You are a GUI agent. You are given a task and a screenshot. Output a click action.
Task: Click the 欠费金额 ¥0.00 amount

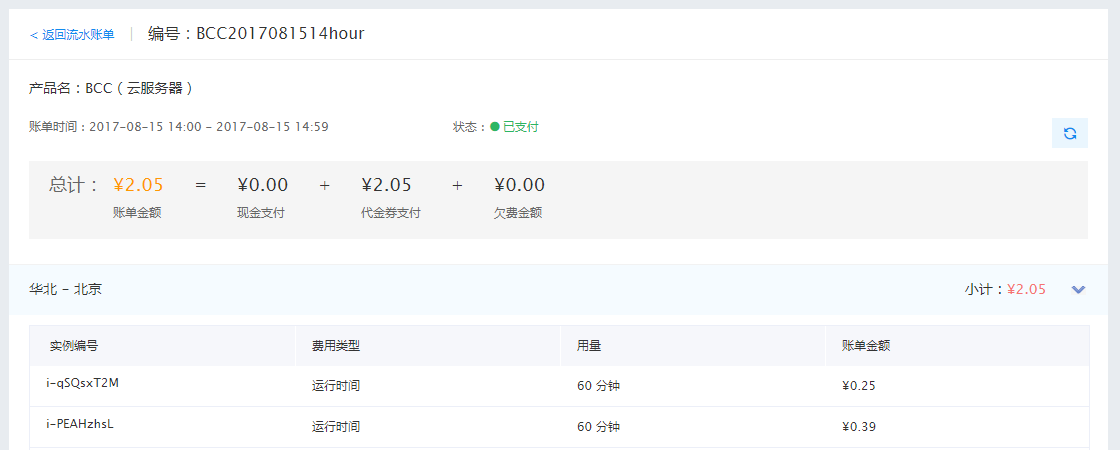coord(519,185)
